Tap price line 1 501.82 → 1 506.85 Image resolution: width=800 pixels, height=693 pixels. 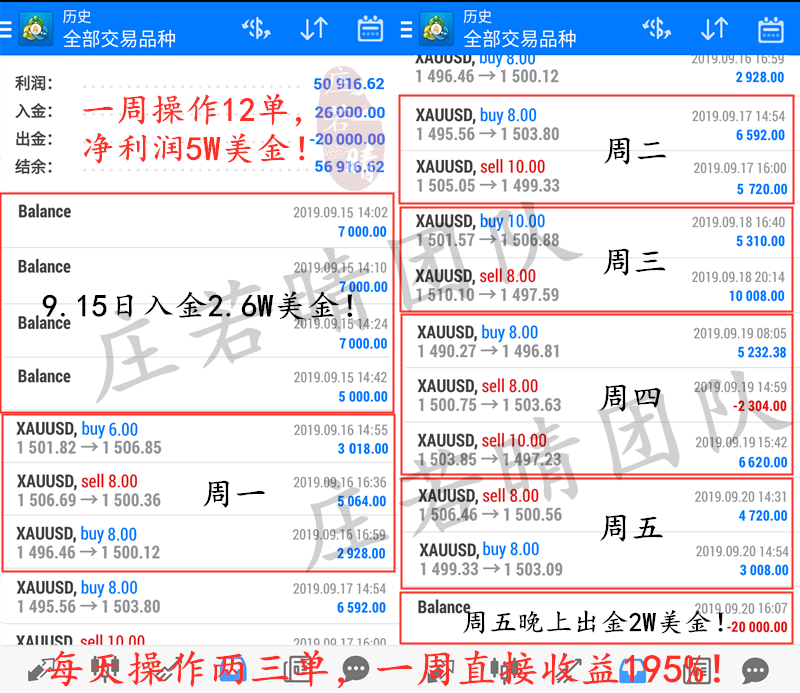[x=89, y=448]
